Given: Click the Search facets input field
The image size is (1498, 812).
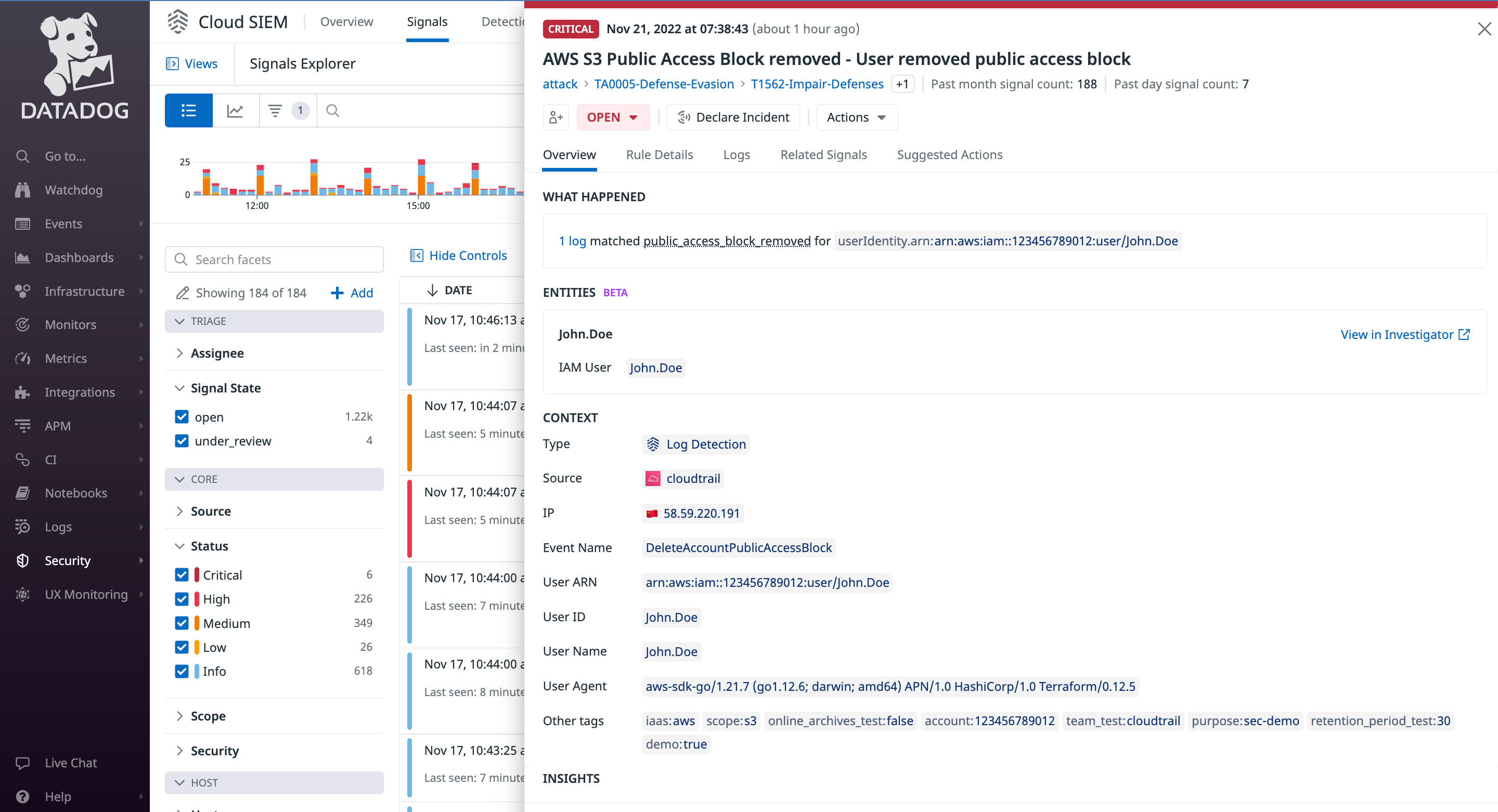Looking at the screenshot, I should (274, 259).
